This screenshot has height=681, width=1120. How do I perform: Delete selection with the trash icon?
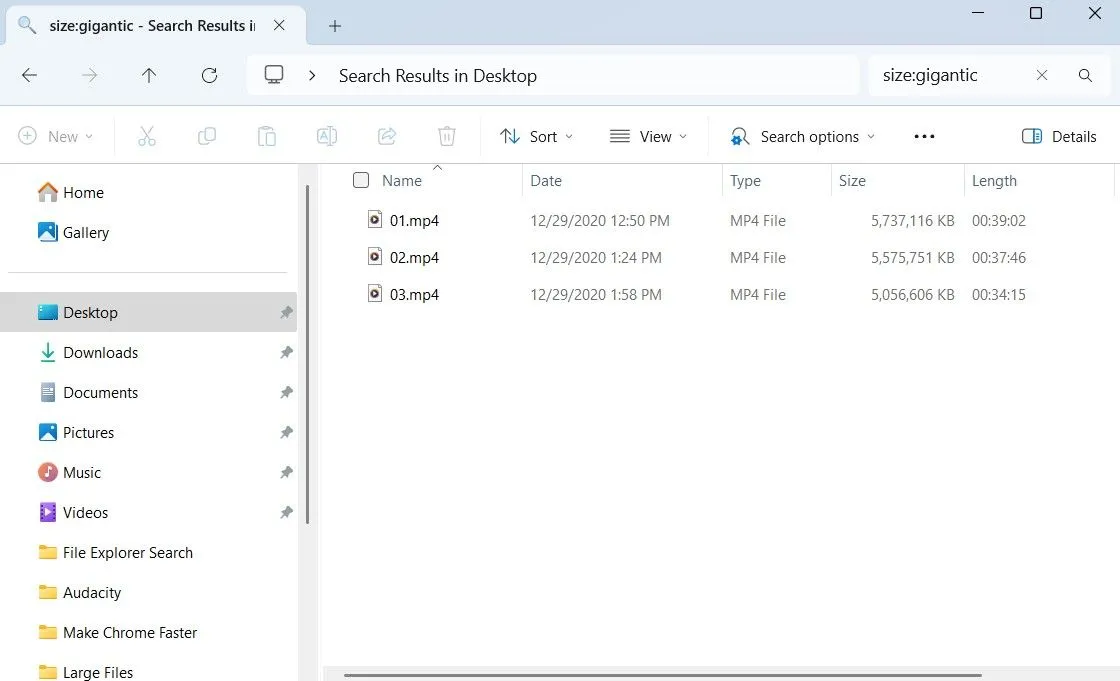[447, 136]
